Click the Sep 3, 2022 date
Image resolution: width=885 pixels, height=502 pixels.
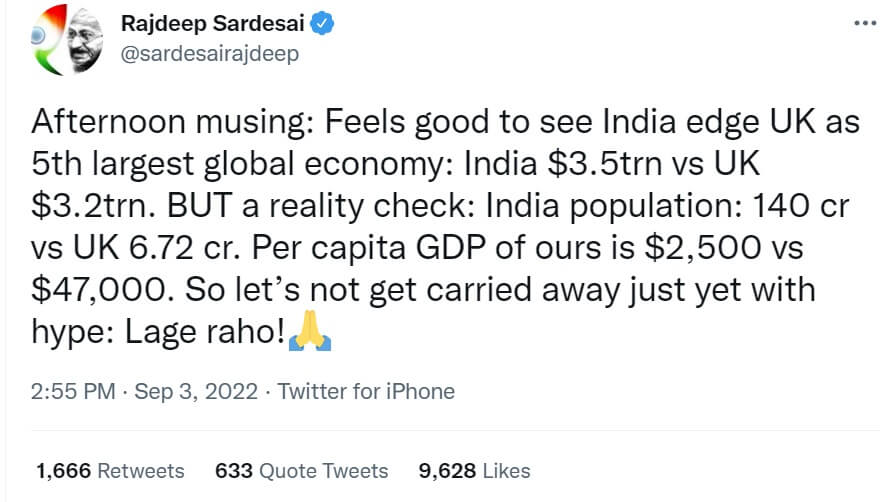196,391
